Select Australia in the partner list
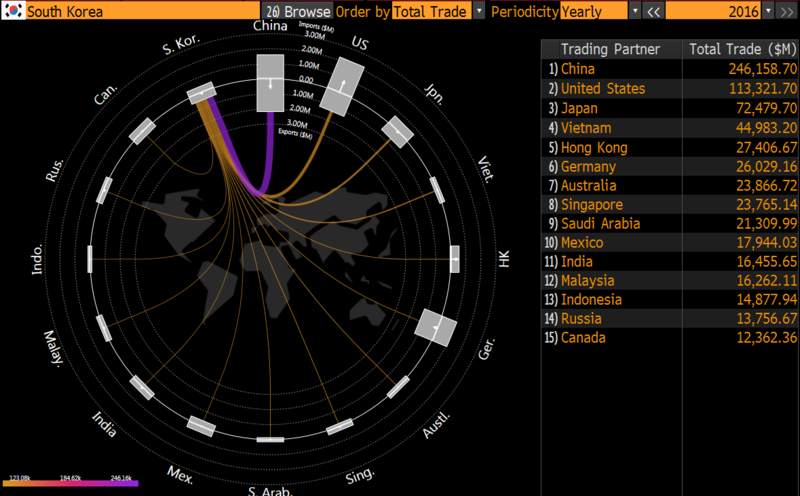The height and width of the screenshot is (496, 800). pos(670,185)
